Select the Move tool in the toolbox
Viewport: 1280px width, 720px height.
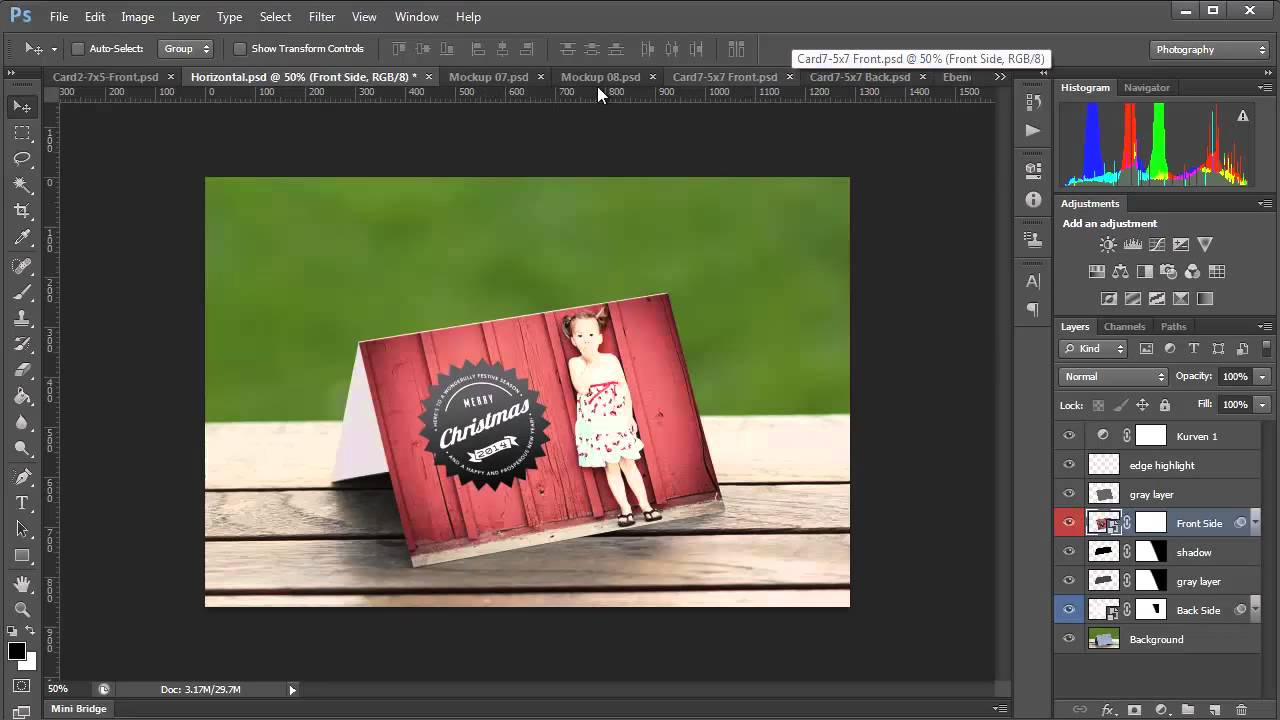click(22, 106)
